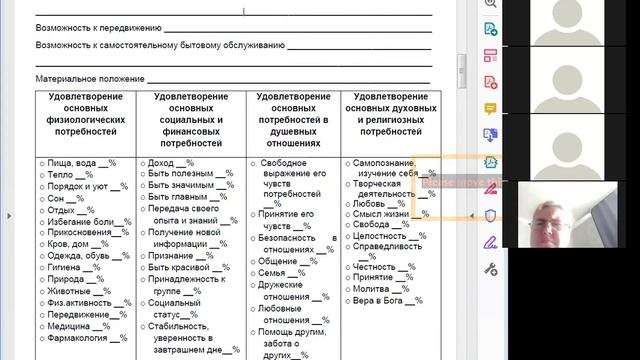
Task: Click header 'Удовлетворение основных социальных и финансовых потребностей'
Action: coord(191,120)
